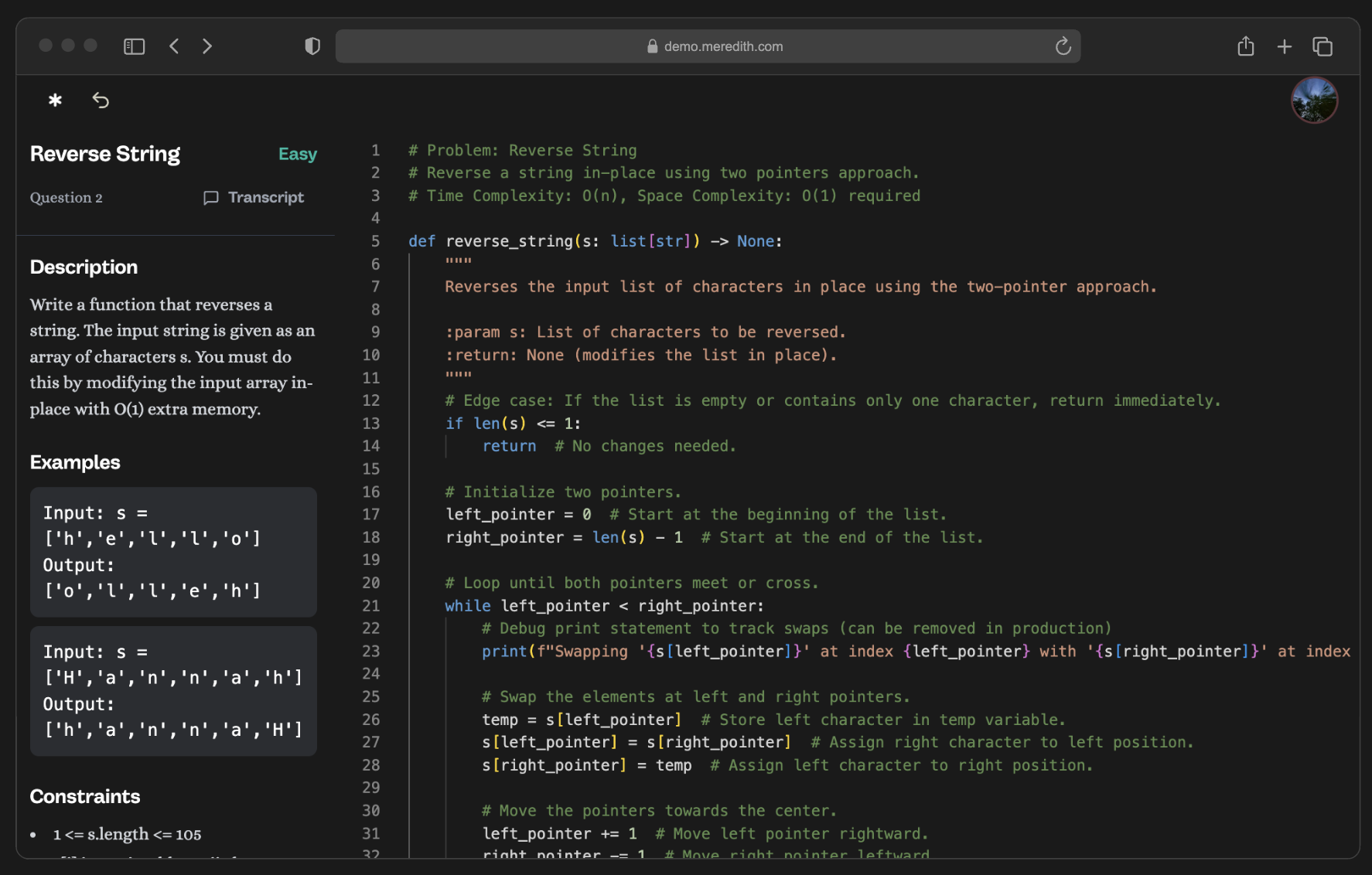Click the Reverse String problem title
Screen dimensions: 1372x875
pos(105,155)
